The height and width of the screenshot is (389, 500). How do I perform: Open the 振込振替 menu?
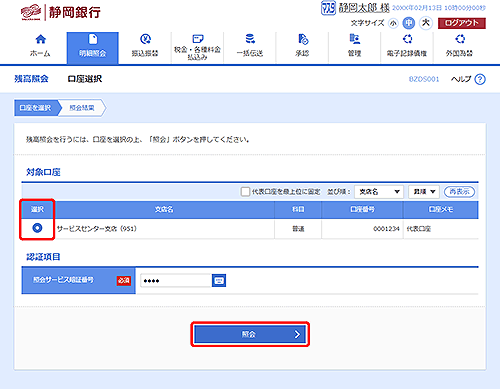[145, 47]
